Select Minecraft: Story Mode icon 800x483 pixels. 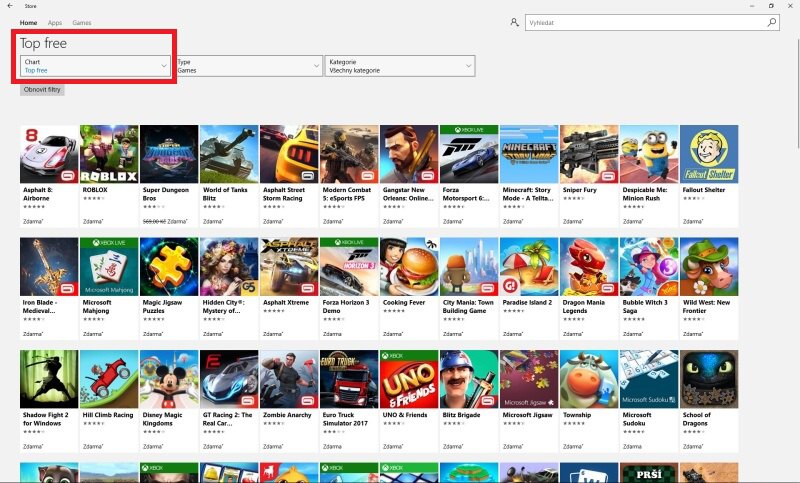529,154
